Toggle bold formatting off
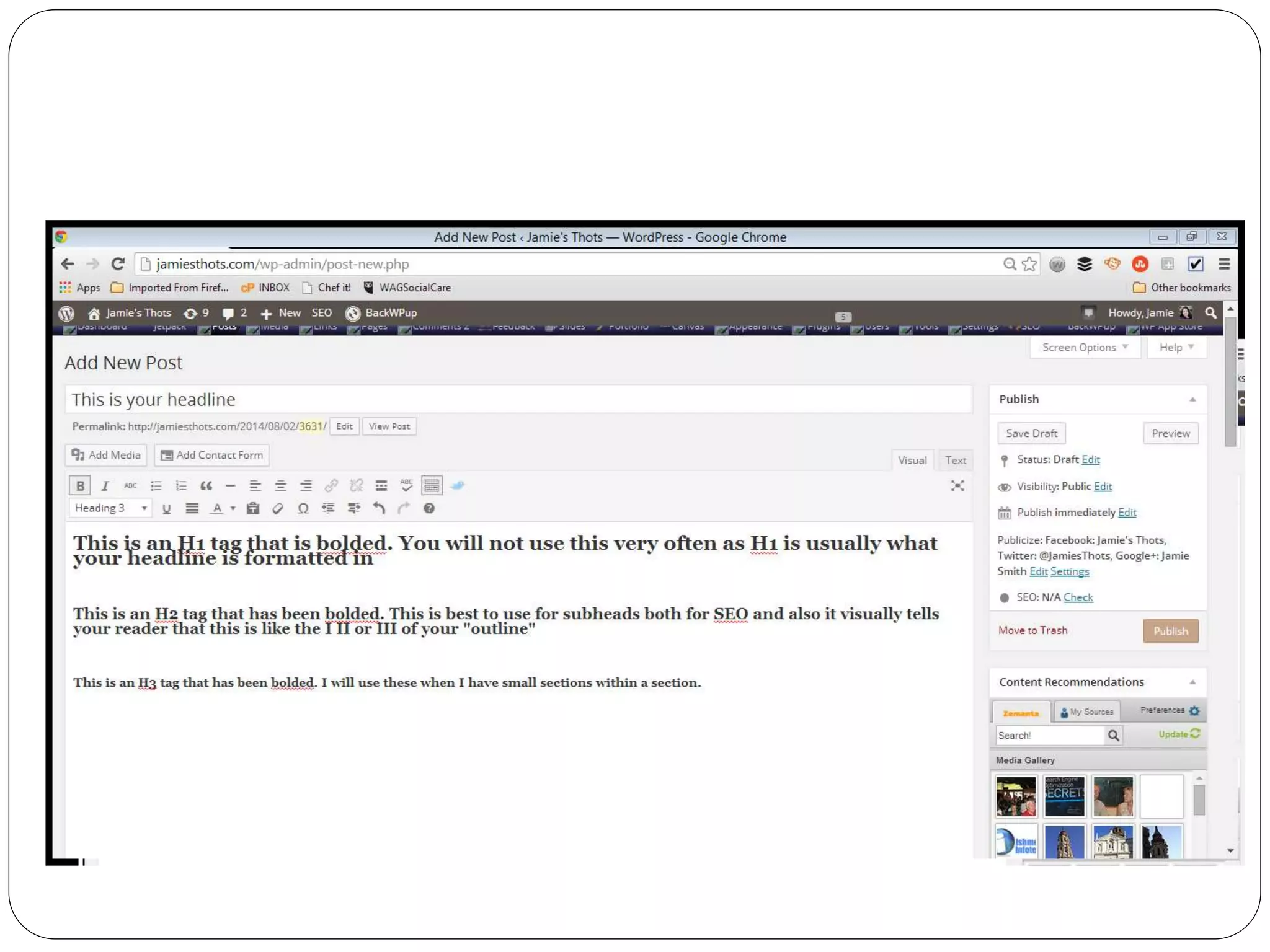Viewport: 1270px width, 952px height. (x=80, y=486)
